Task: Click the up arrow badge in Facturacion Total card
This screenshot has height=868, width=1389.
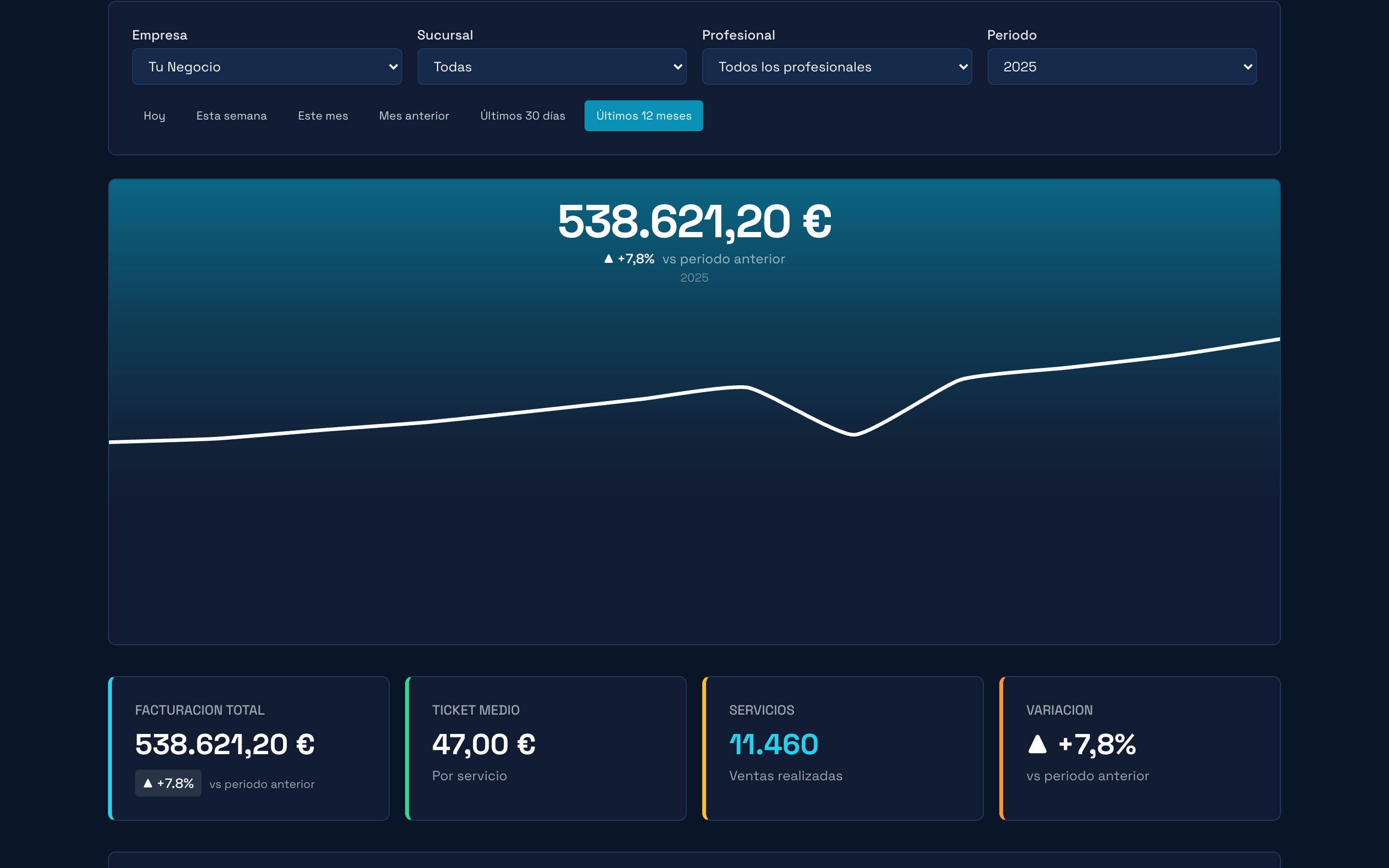Action: coord(168,783)
